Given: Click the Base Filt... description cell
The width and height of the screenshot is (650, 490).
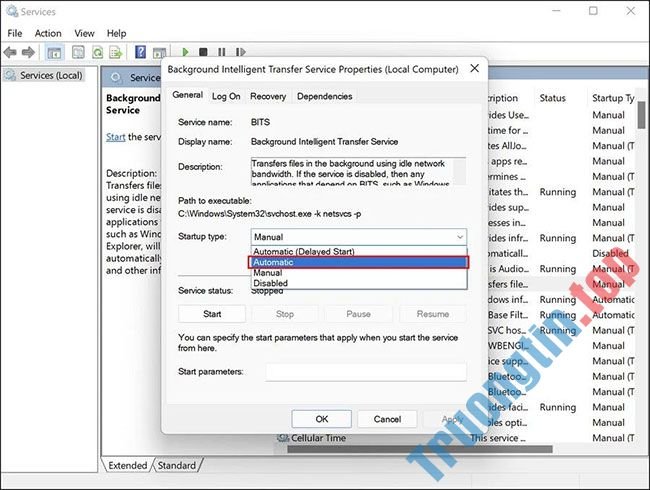Looking at the screenshot, I should [508, 315].
